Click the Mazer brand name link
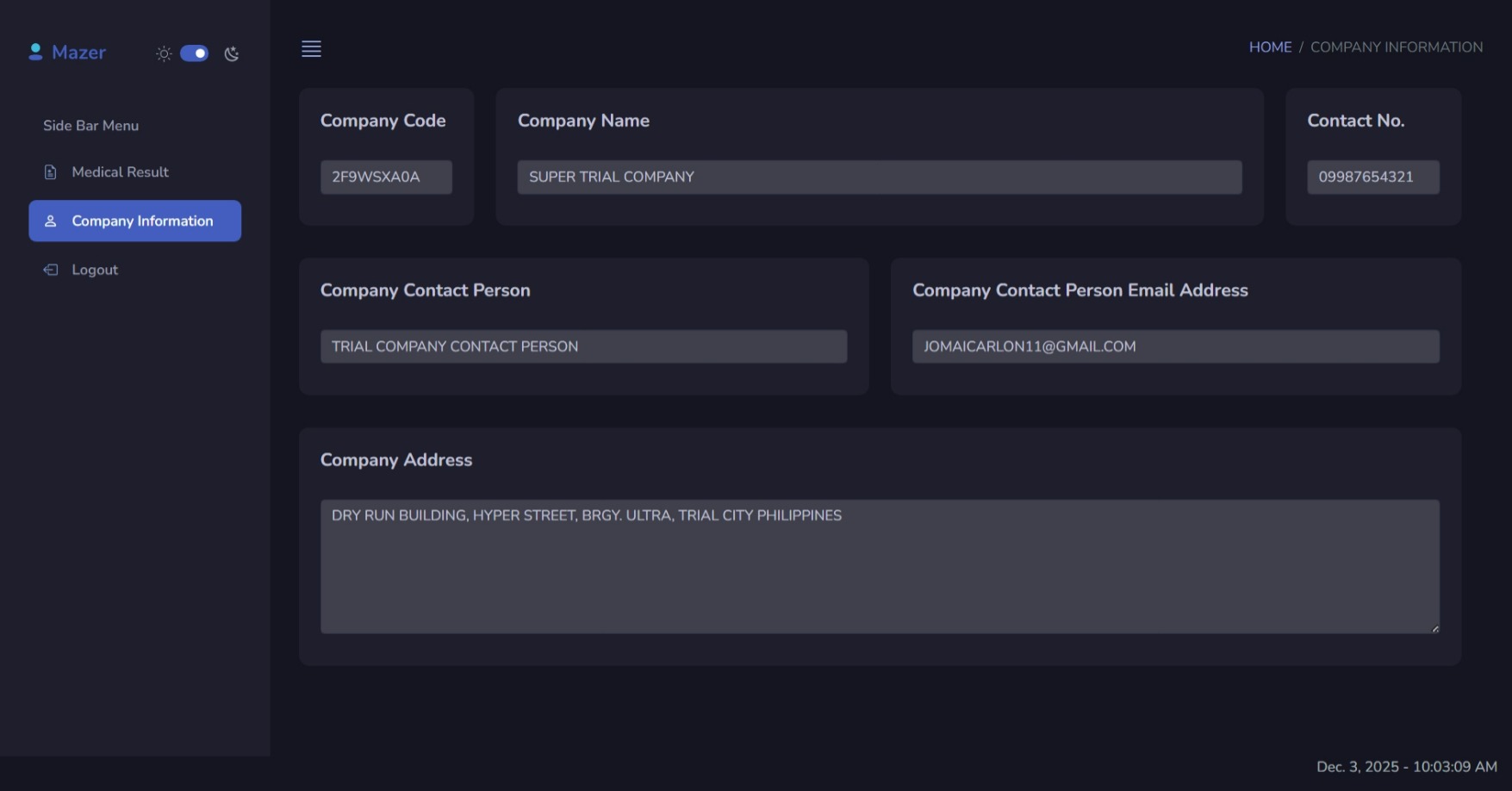The image size is (1512, 791). 78,53
